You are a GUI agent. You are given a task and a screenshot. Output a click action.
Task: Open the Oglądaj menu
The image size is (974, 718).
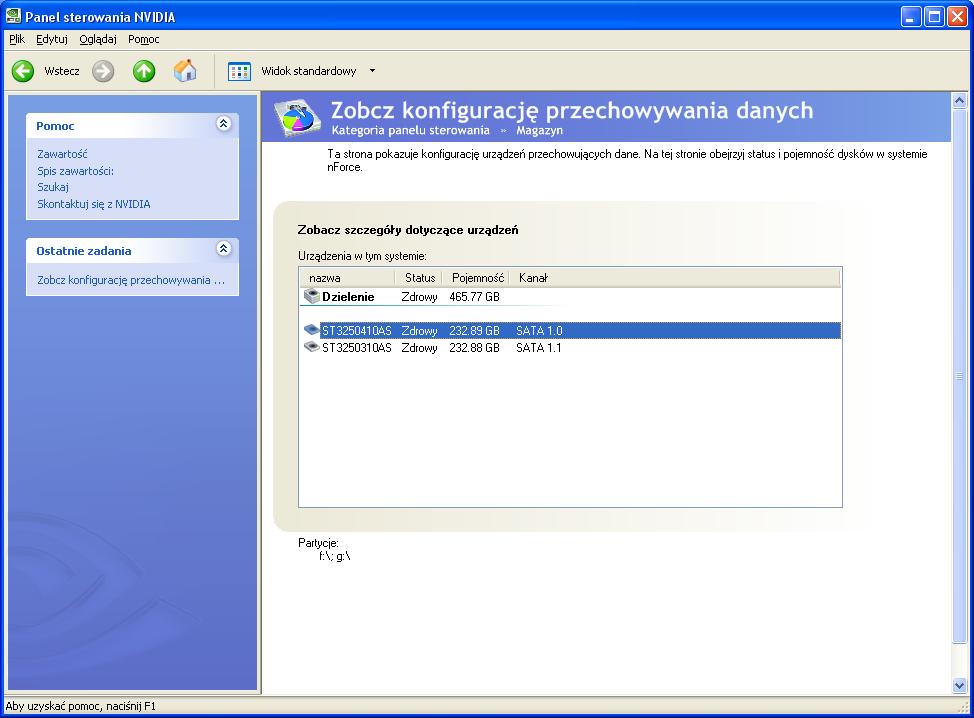coord(98,39)
